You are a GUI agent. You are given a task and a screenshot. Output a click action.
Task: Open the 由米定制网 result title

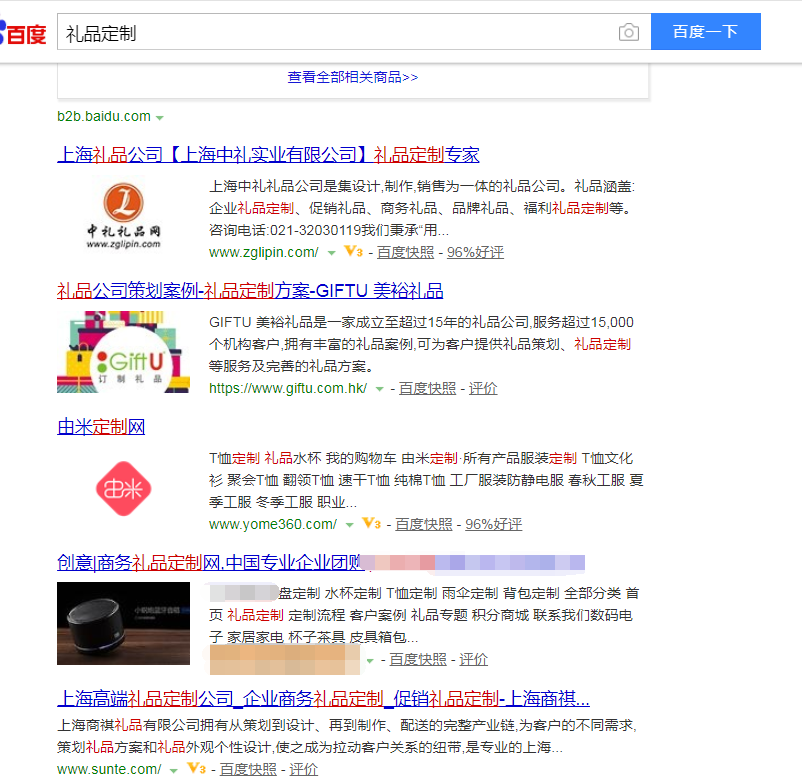coord(101,427)
